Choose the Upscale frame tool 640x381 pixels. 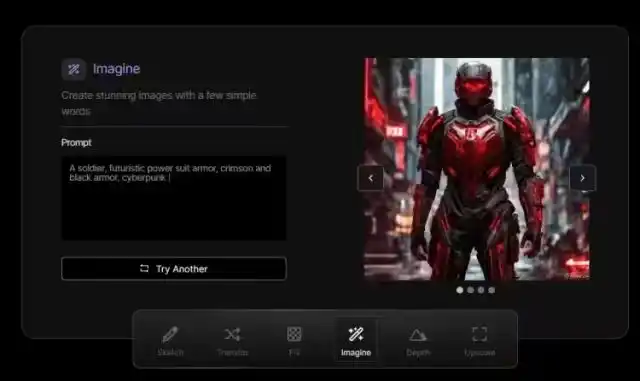pyautogui.click(x=480, y=341)
